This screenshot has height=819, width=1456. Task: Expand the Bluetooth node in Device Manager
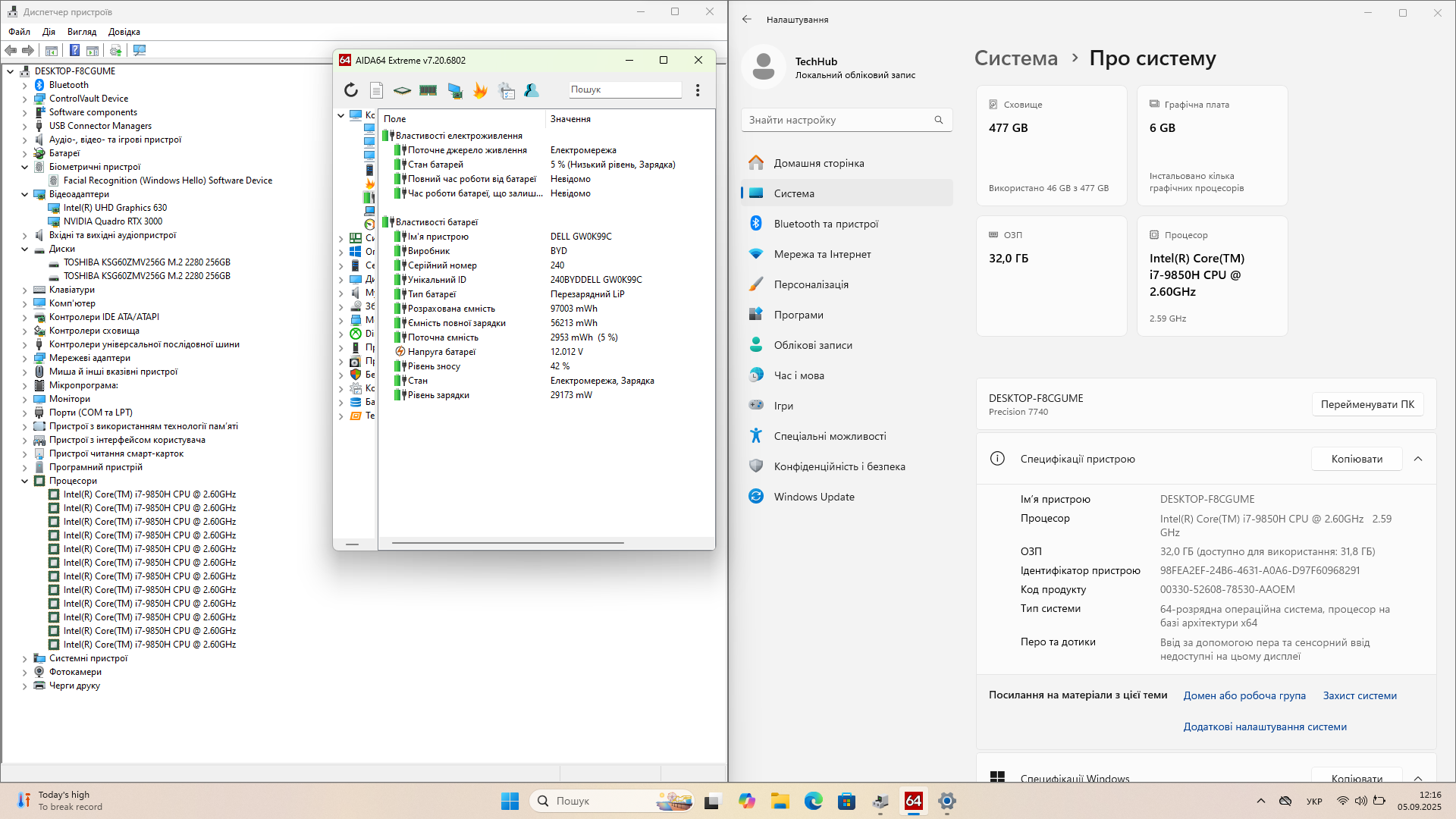24,85
